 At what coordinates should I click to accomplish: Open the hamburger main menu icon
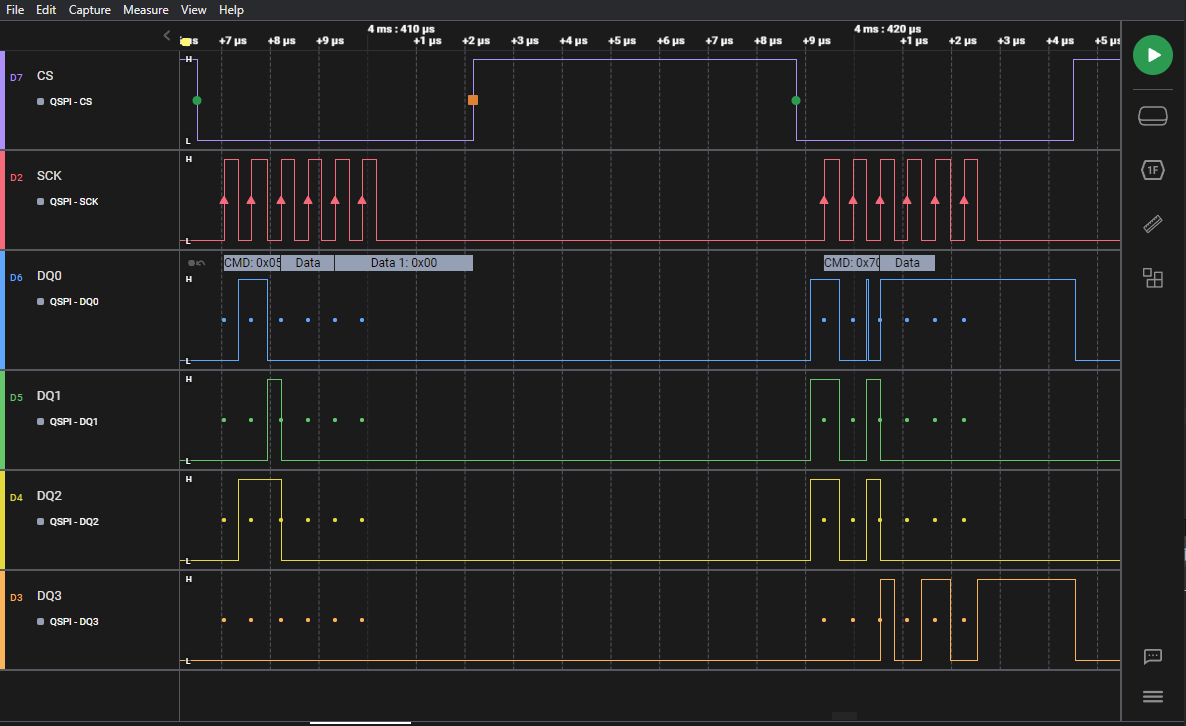pos(1152,697)
